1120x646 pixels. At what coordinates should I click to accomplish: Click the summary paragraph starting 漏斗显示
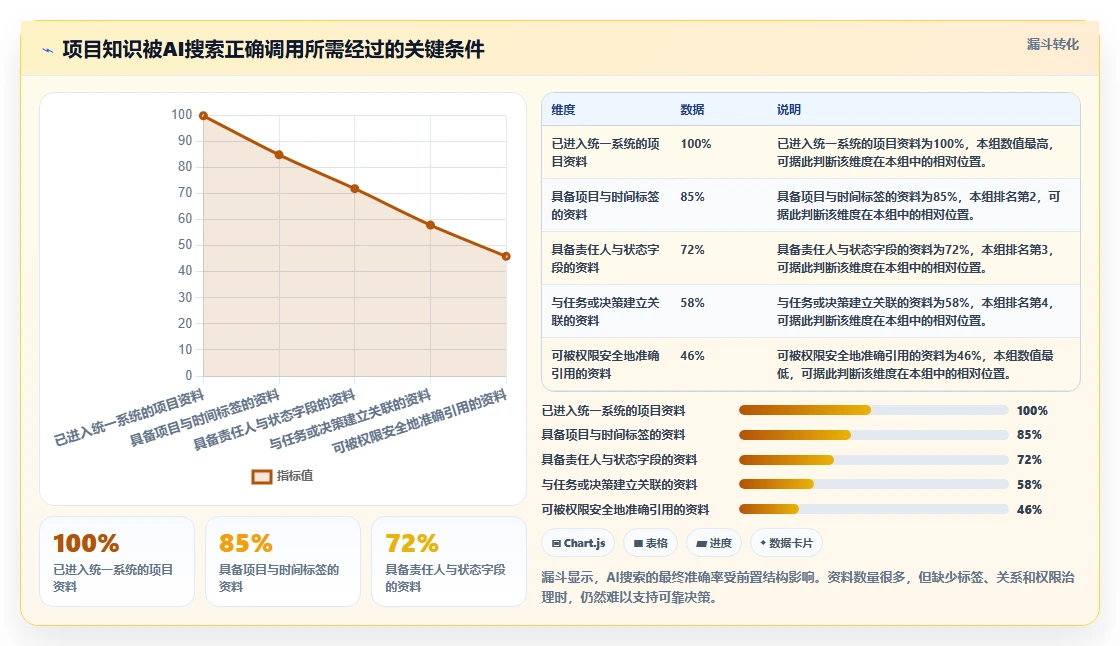pos(809,587)
